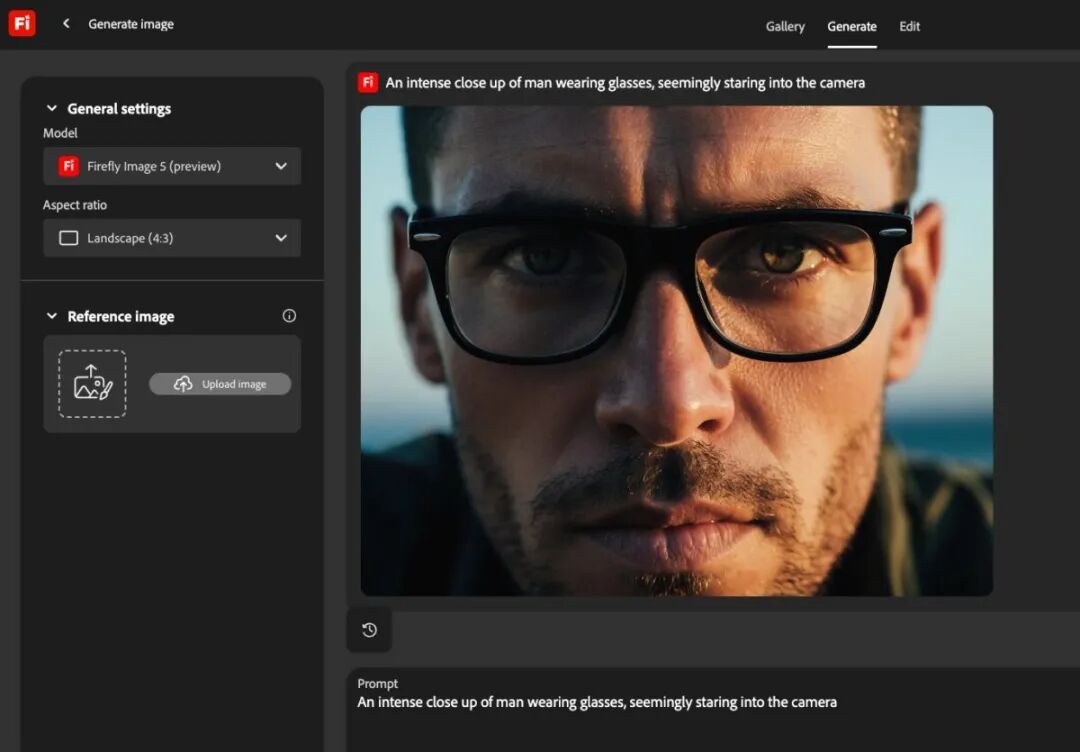Click the Generate image title link

(x=131, y=23)
